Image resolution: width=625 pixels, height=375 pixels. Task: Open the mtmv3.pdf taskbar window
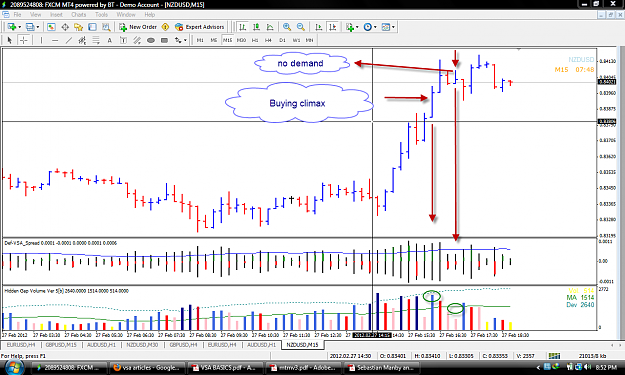[303, 367]
